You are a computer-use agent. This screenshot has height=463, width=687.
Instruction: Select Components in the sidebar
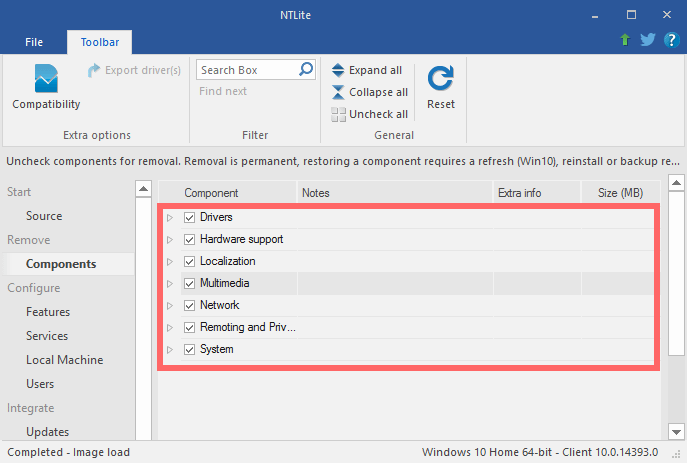61,264
